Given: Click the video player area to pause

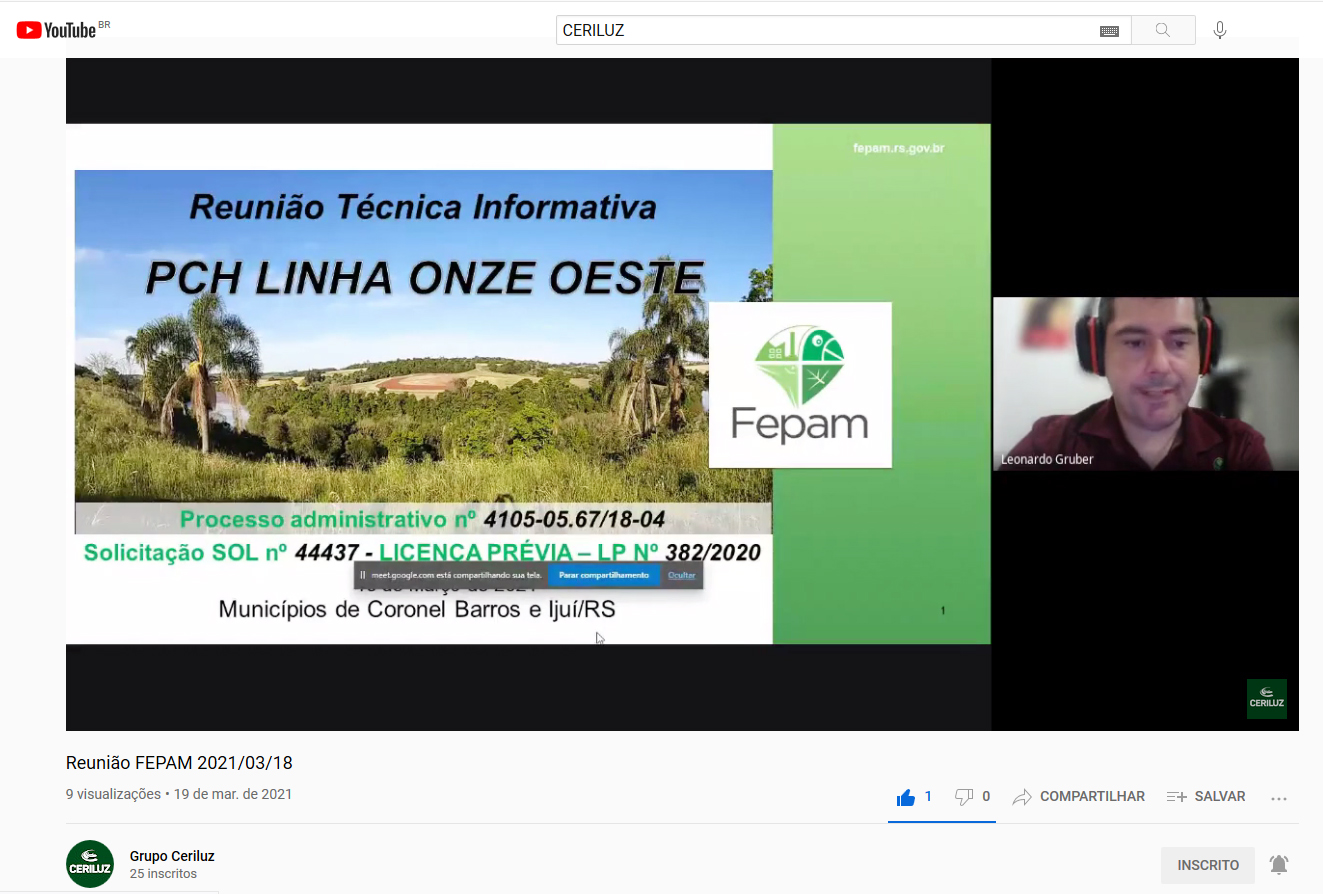Looking at the screenshot, I should [x=682, y=394].
